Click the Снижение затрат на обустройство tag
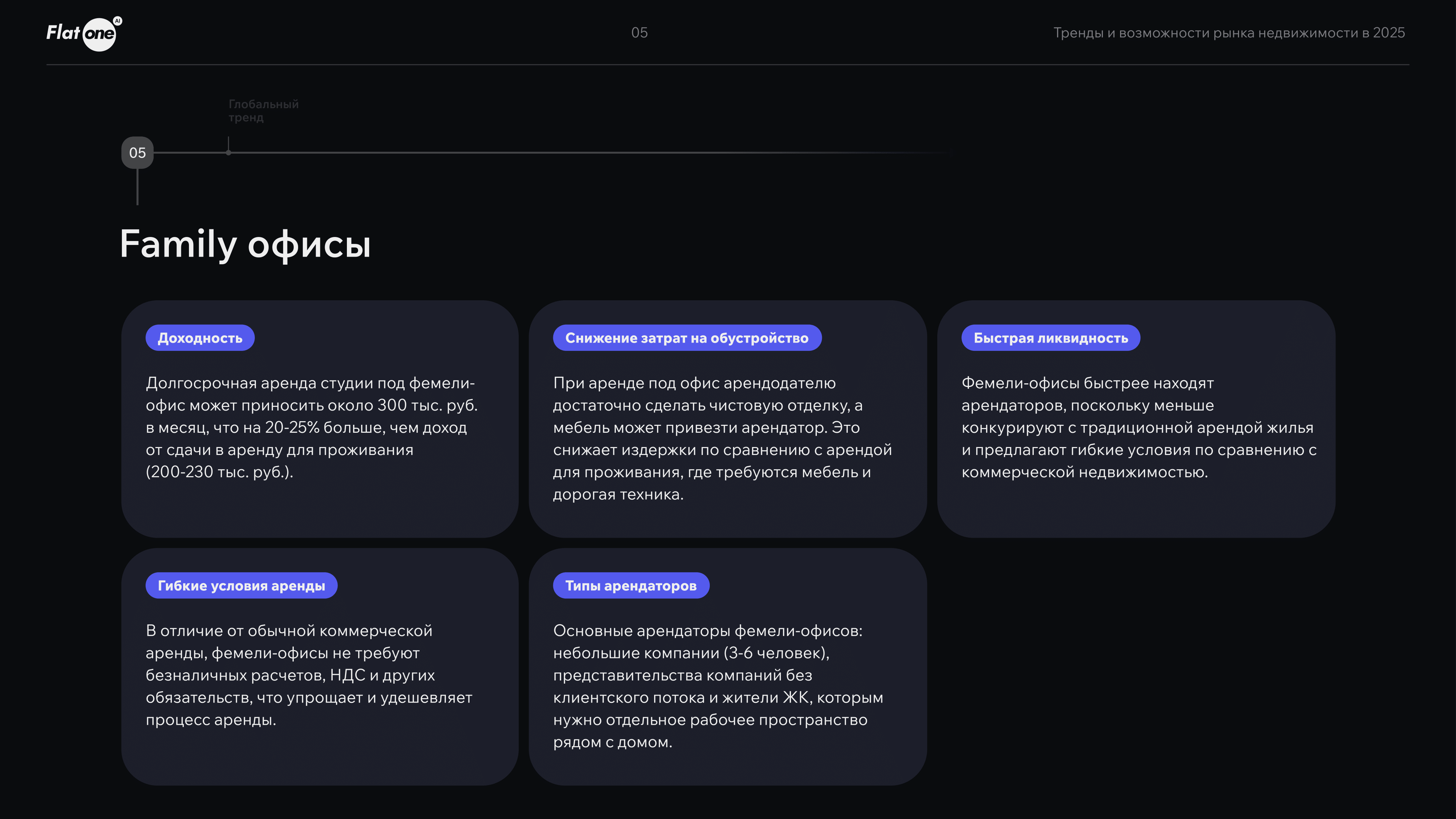Image resolution: width=1456 pixels, height=819 pixels. point(687,337)
